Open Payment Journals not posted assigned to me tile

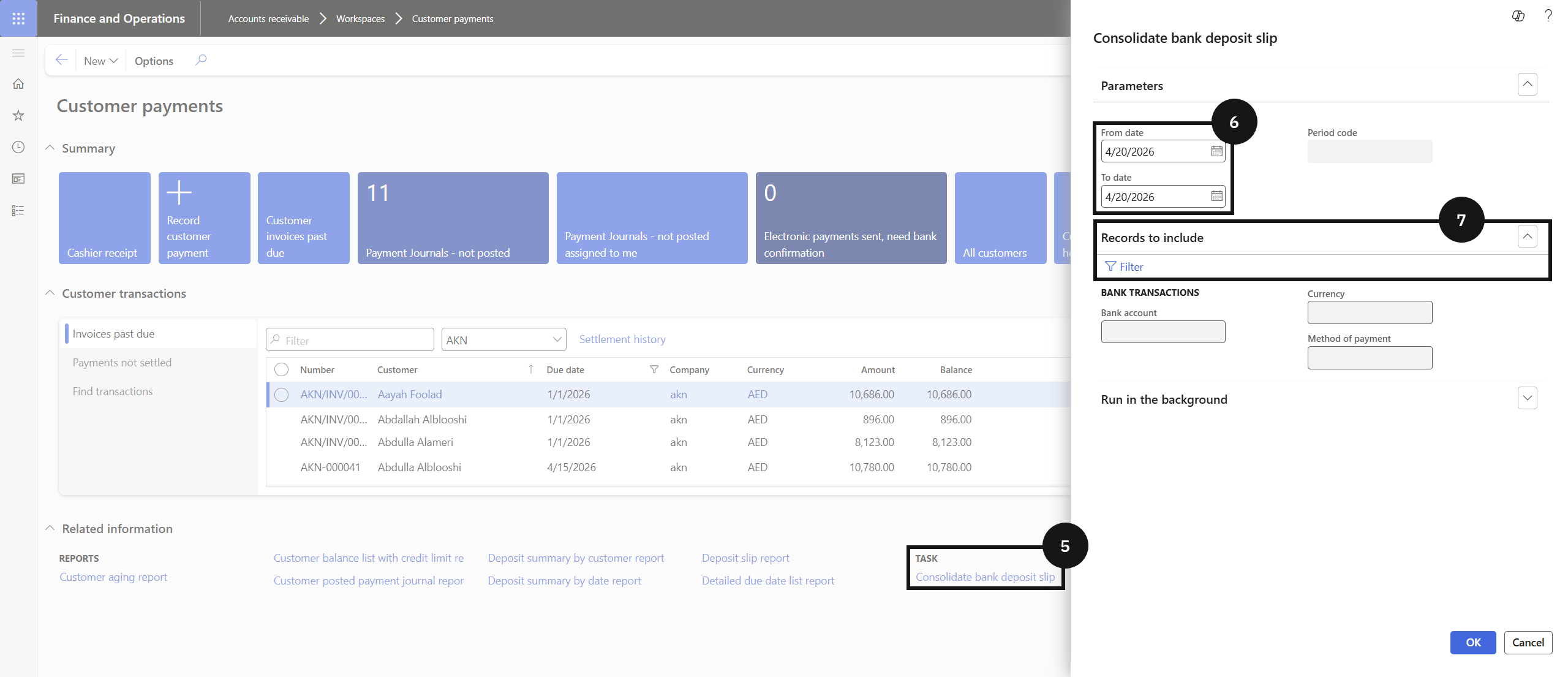pos(652,218)
